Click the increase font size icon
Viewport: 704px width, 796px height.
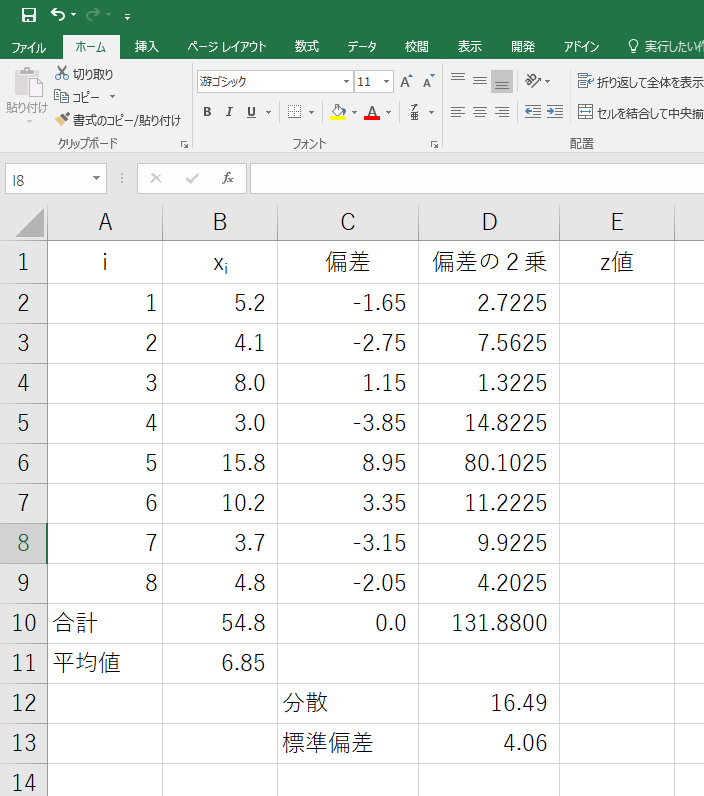406,81
